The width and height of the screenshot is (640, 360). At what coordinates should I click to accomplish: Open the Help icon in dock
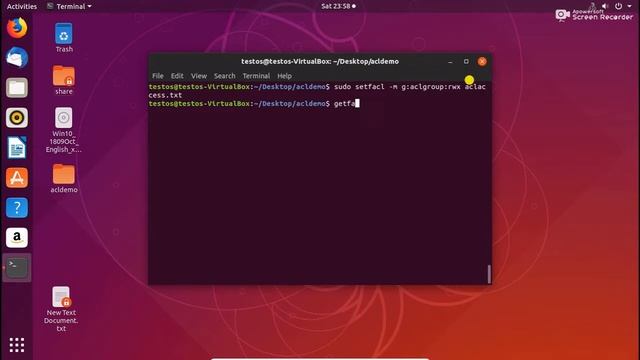tap(17, 207)
